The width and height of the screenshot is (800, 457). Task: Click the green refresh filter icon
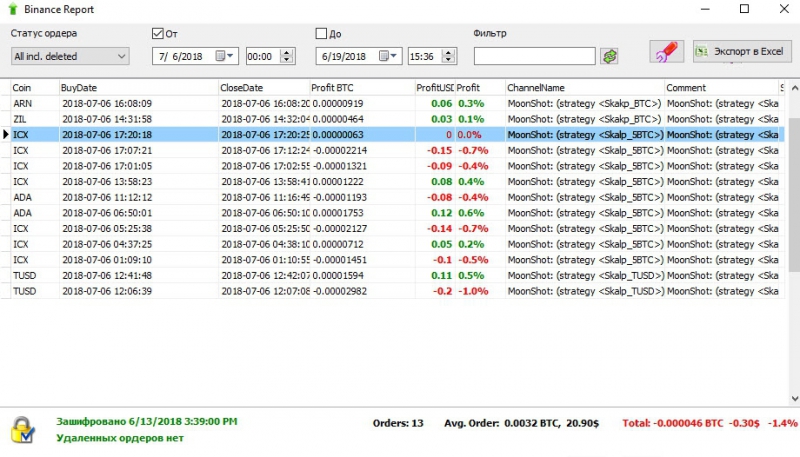tap(609, 56)
